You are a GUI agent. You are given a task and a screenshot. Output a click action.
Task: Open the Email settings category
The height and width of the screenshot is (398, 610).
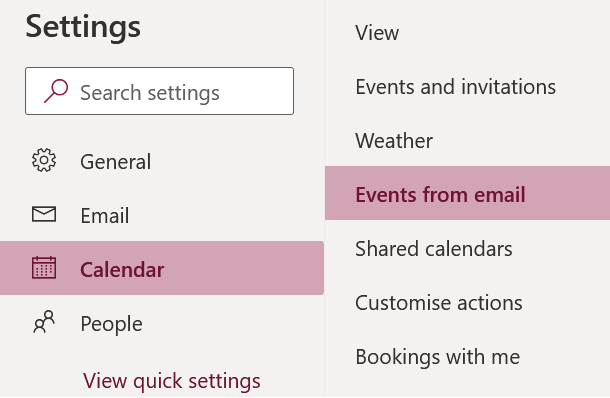coord(105,216)
